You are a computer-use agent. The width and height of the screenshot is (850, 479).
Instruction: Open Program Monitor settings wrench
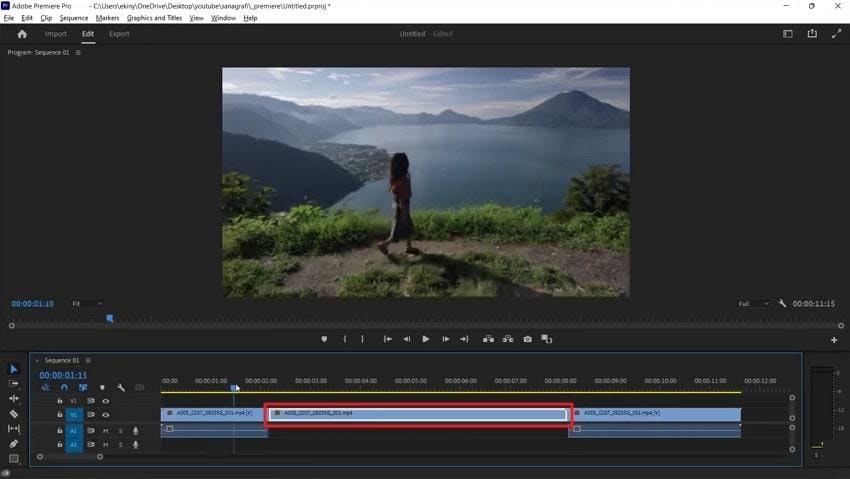point(782,303)
